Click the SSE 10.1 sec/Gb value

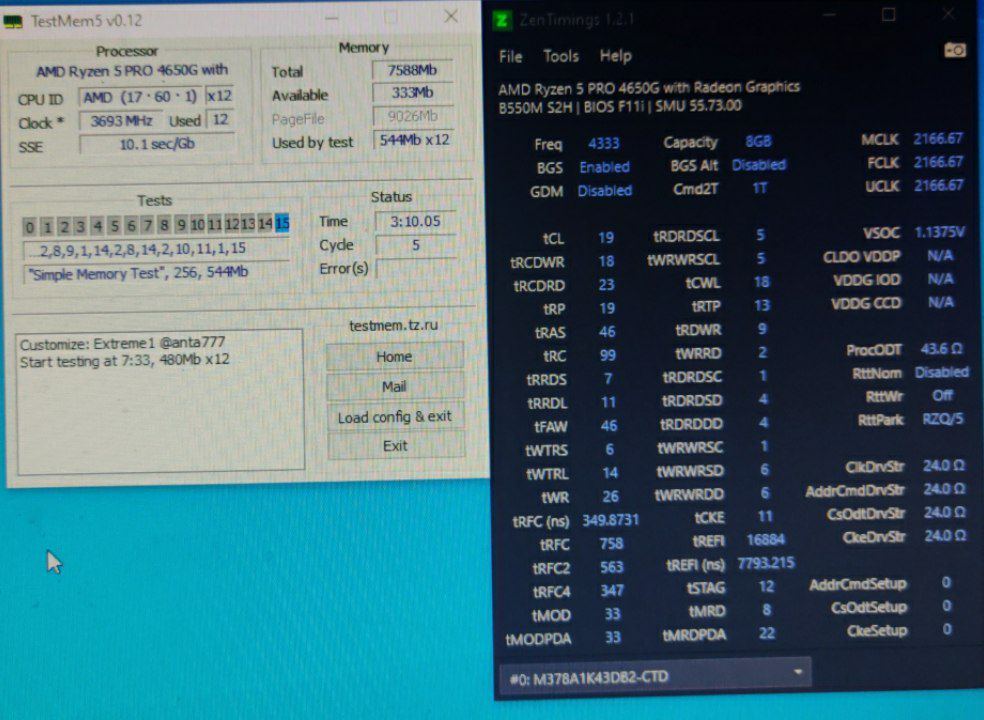(x=157, y=144)
